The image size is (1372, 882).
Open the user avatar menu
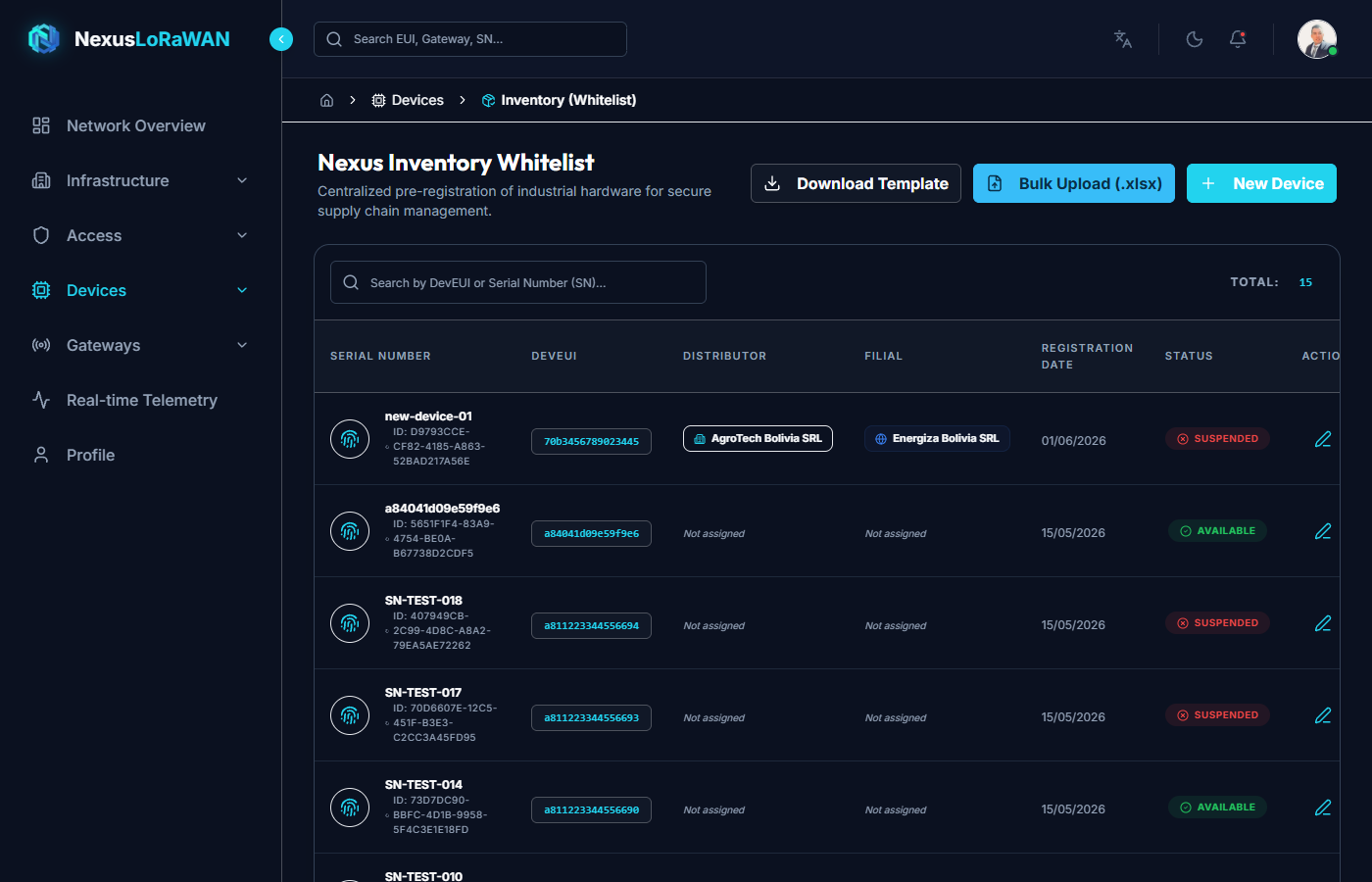click(x=1317, y=39)
